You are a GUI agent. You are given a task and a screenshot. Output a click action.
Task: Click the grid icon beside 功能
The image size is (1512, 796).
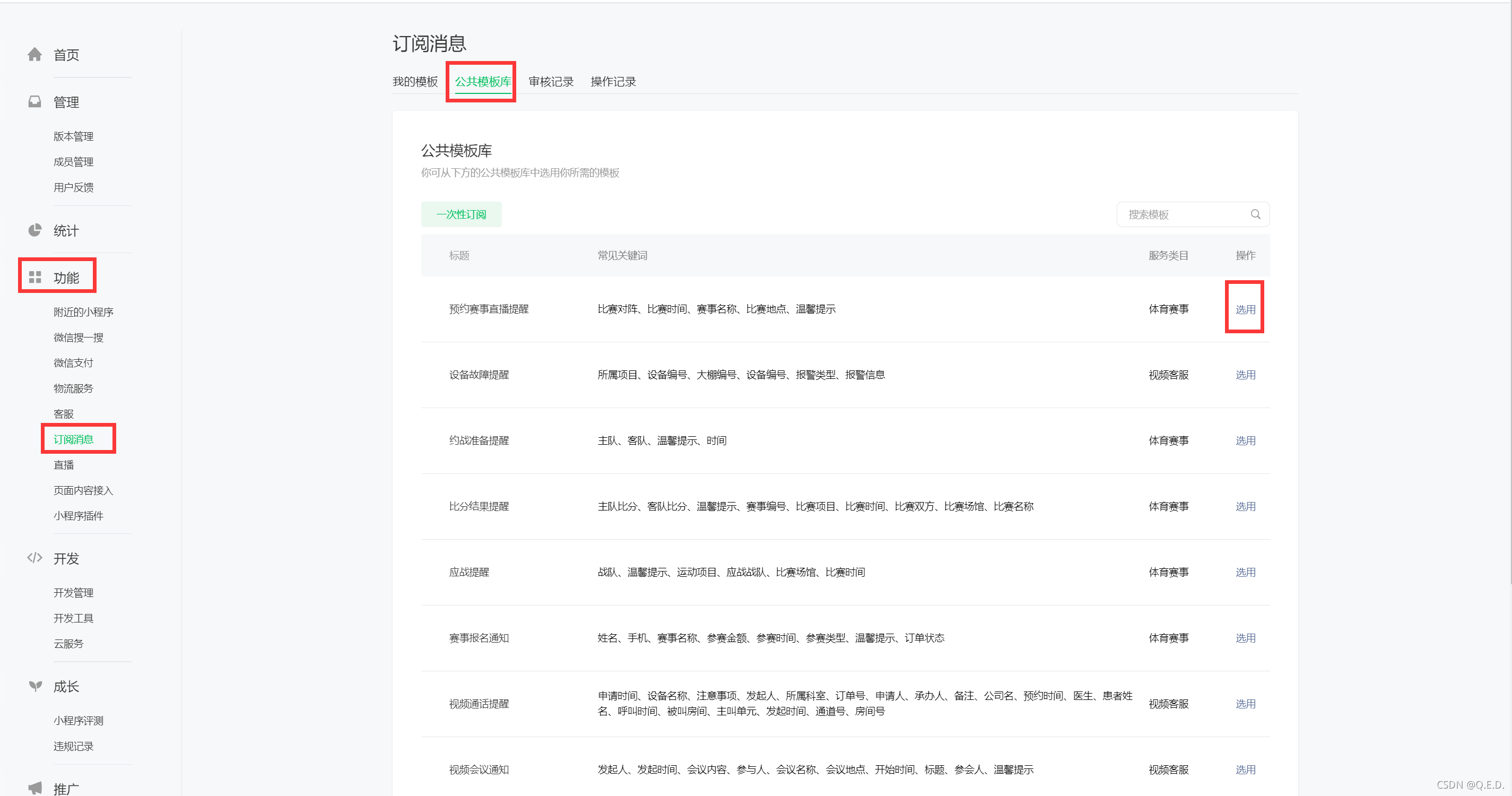click(34, 277)
